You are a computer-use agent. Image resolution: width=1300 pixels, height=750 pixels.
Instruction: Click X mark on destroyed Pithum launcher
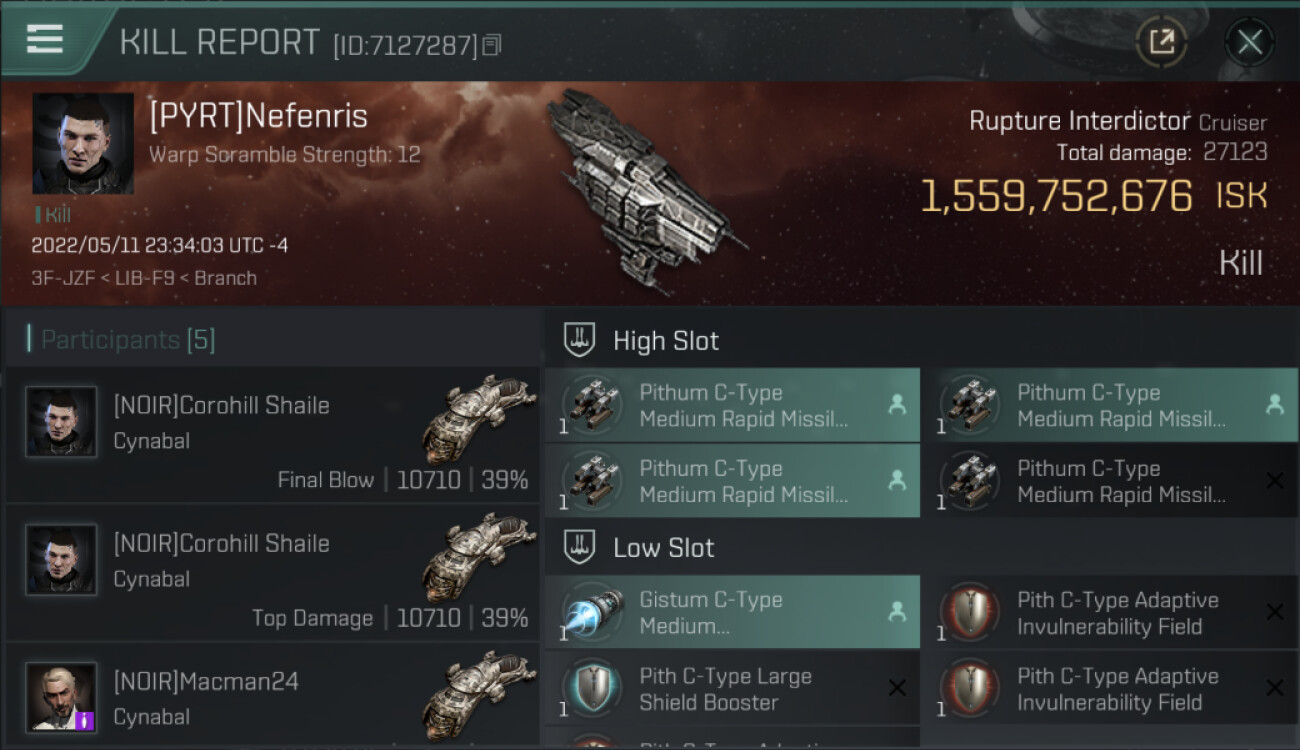(1274, 481)
